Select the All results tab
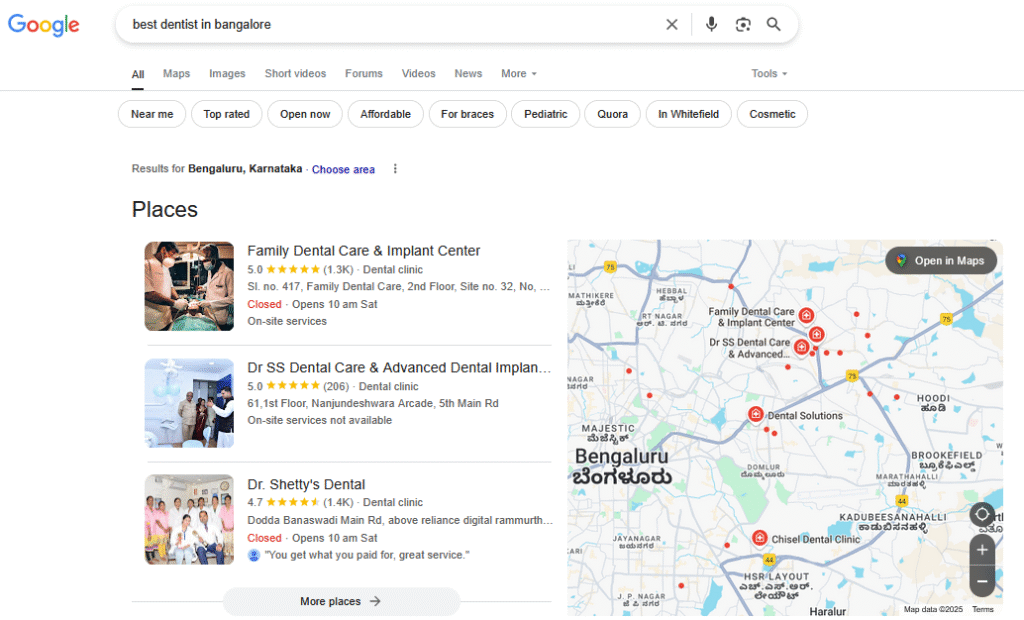1024x620 pixels. point(138,74)
